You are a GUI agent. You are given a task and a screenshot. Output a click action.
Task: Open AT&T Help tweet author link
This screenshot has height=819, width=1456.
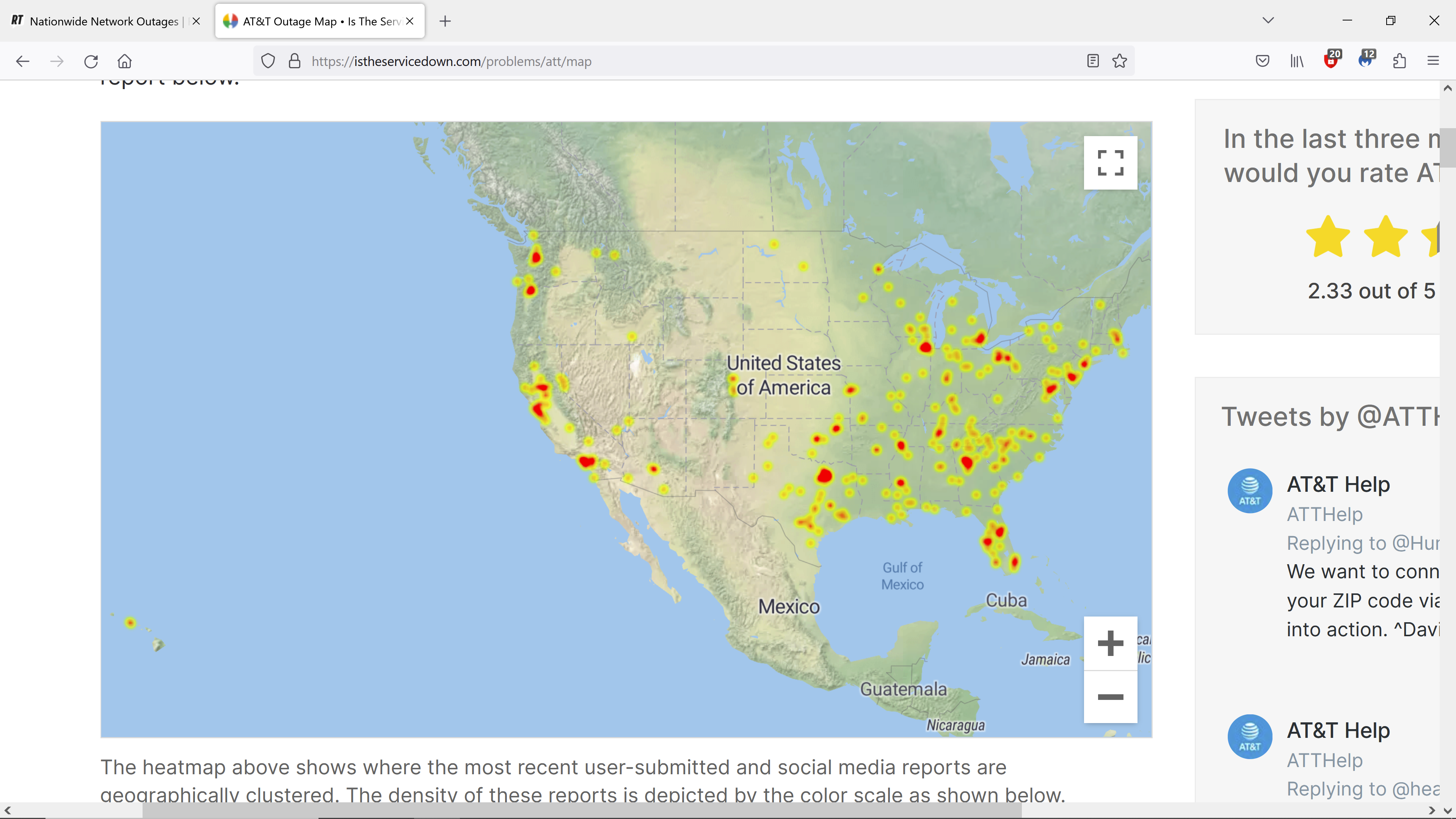tap(1338, 485)
